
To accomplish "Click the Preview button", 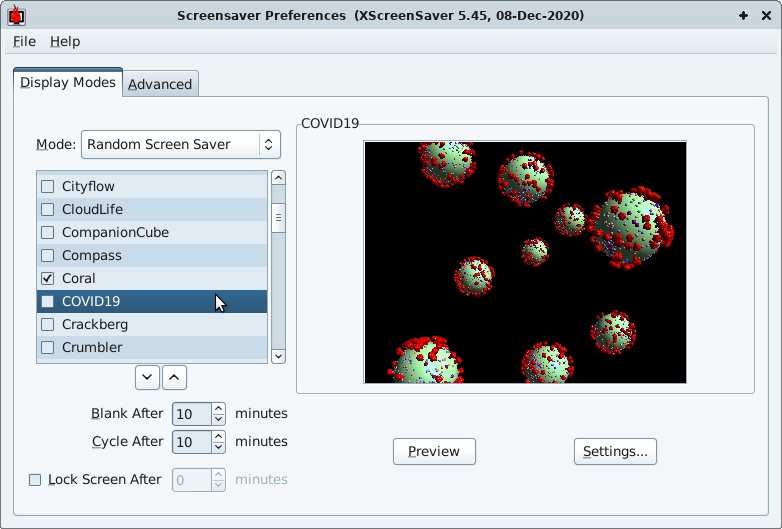I will pyautogui.click(x=434, y=451).
